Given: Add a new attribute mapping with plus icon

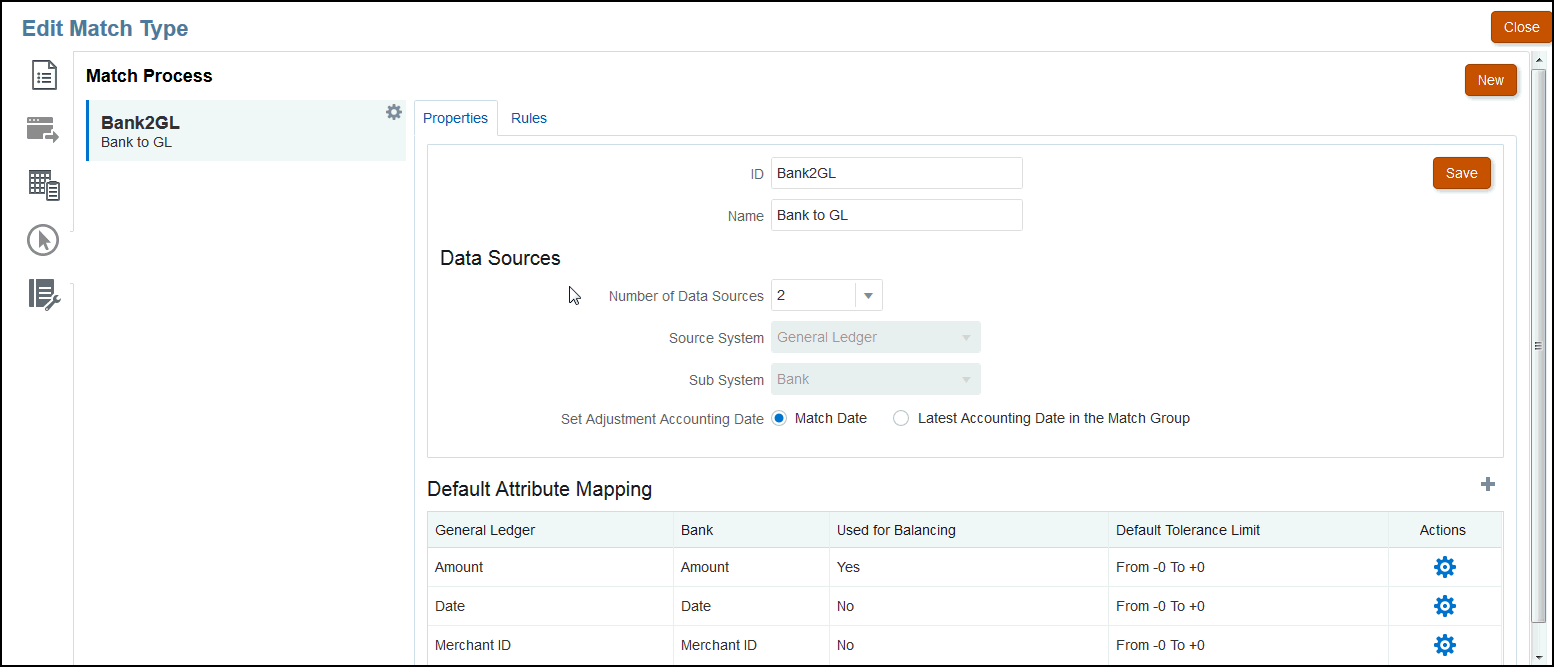Looking at the screenshot, I should (1488, 484).
